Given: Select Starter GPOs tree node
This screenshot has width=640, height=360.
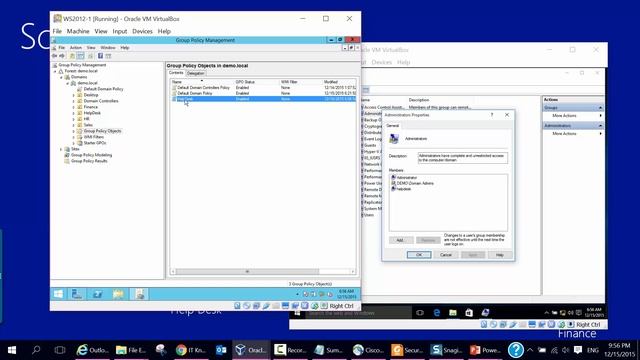Looking at the screenshot, I should [x=95, y=143].
